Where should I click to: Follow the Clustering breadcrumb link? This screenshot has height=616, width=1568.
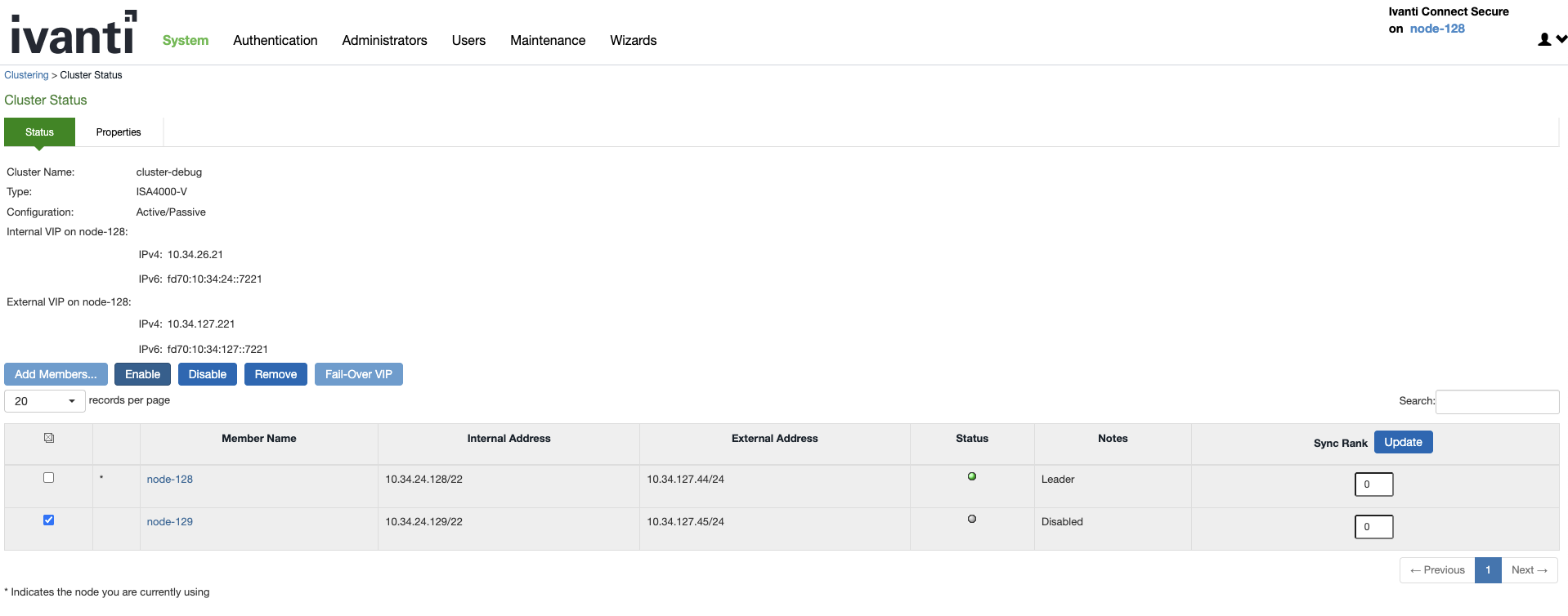pyautogui.click(x=26, y=75)
